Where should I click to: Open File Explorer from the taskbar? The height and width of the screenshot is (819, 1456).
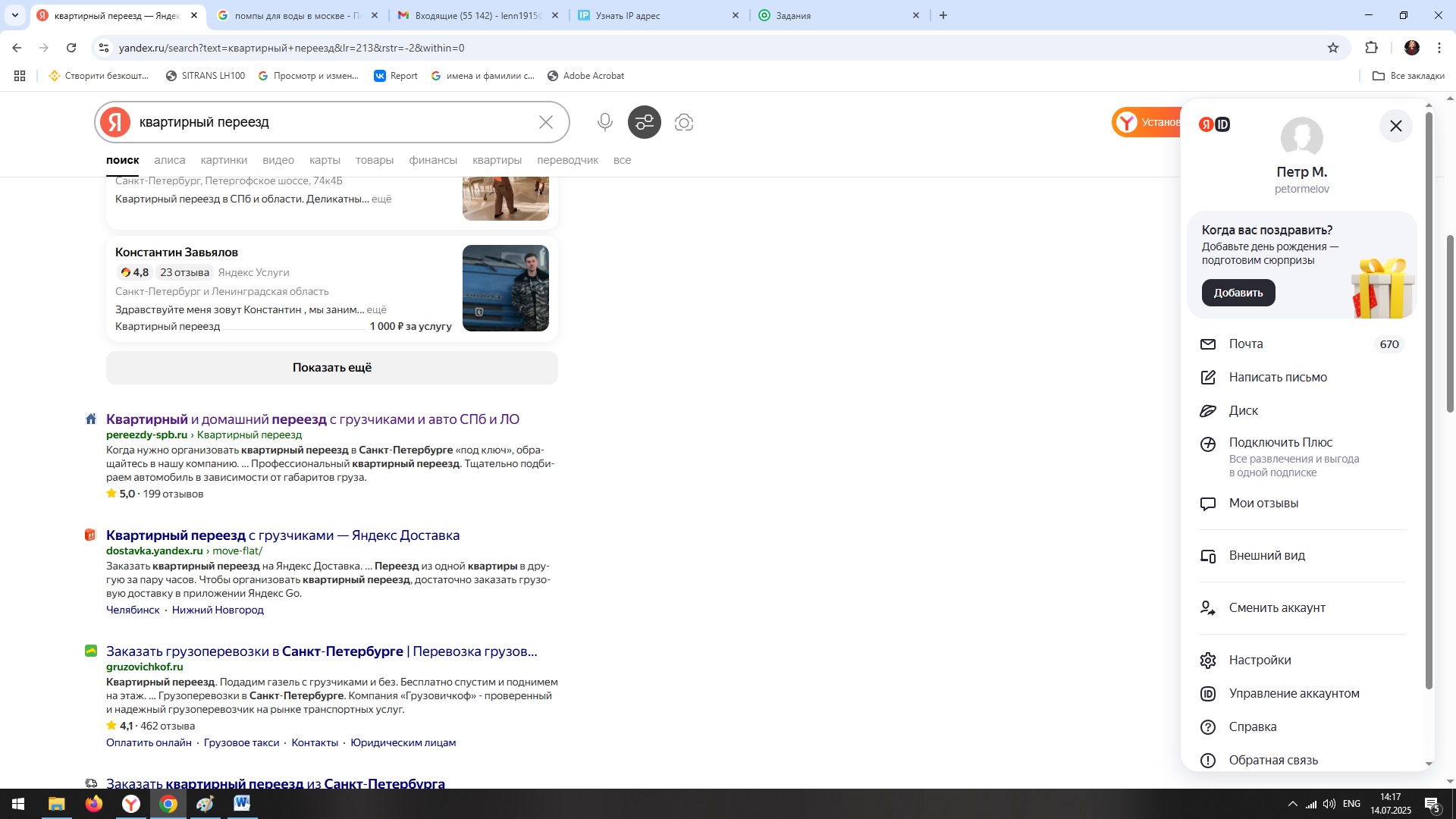pos(56,804)
